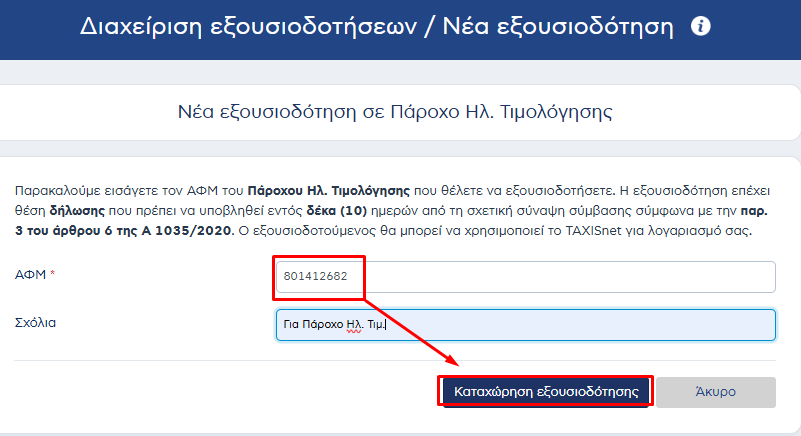
Task: Click the spell-flagged 'Ηλ' in comments
Action: tap(354, 324)
